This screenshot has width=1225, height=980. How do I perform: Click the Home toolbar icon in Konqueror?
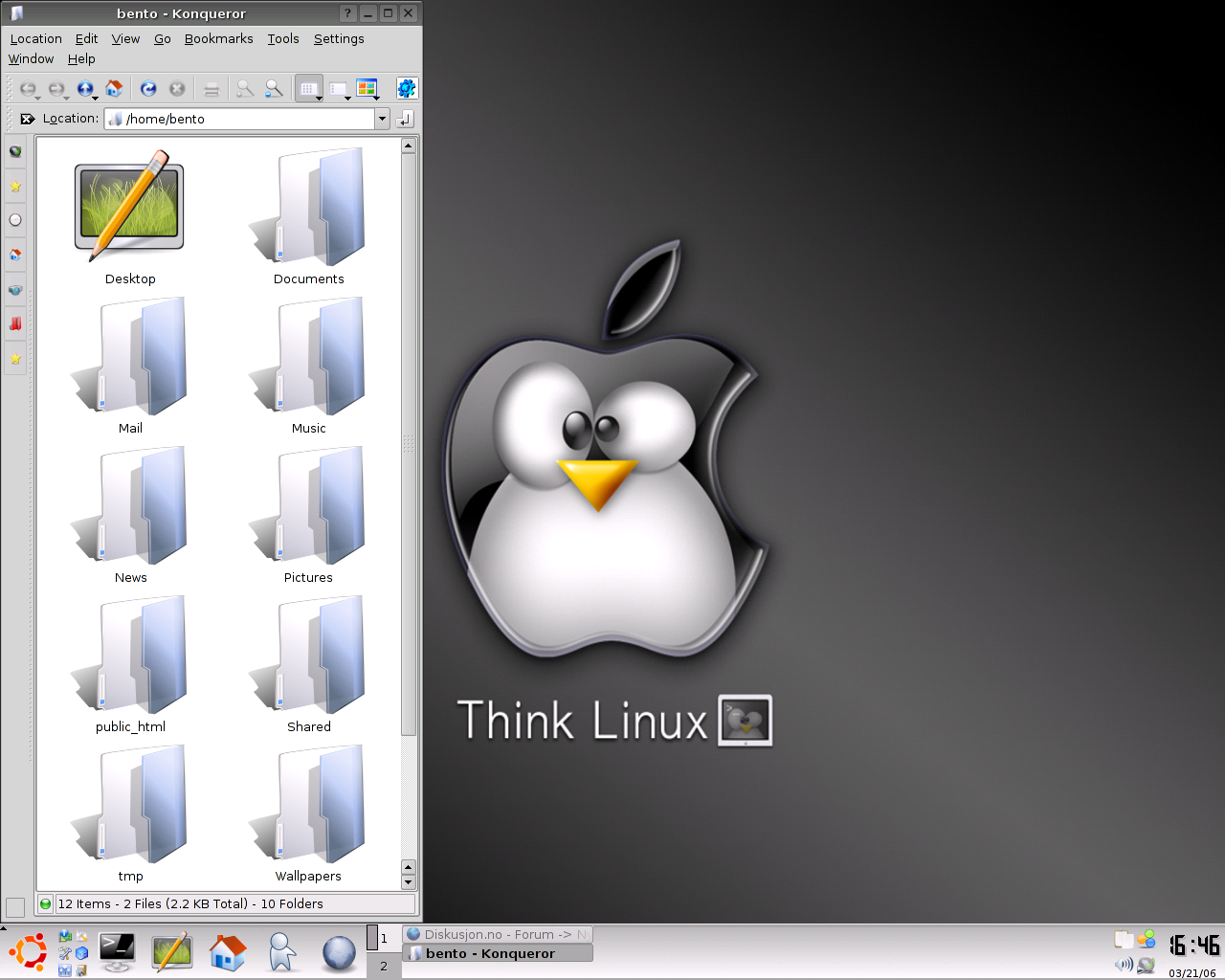pyautogui.click(x=114, y=89)
